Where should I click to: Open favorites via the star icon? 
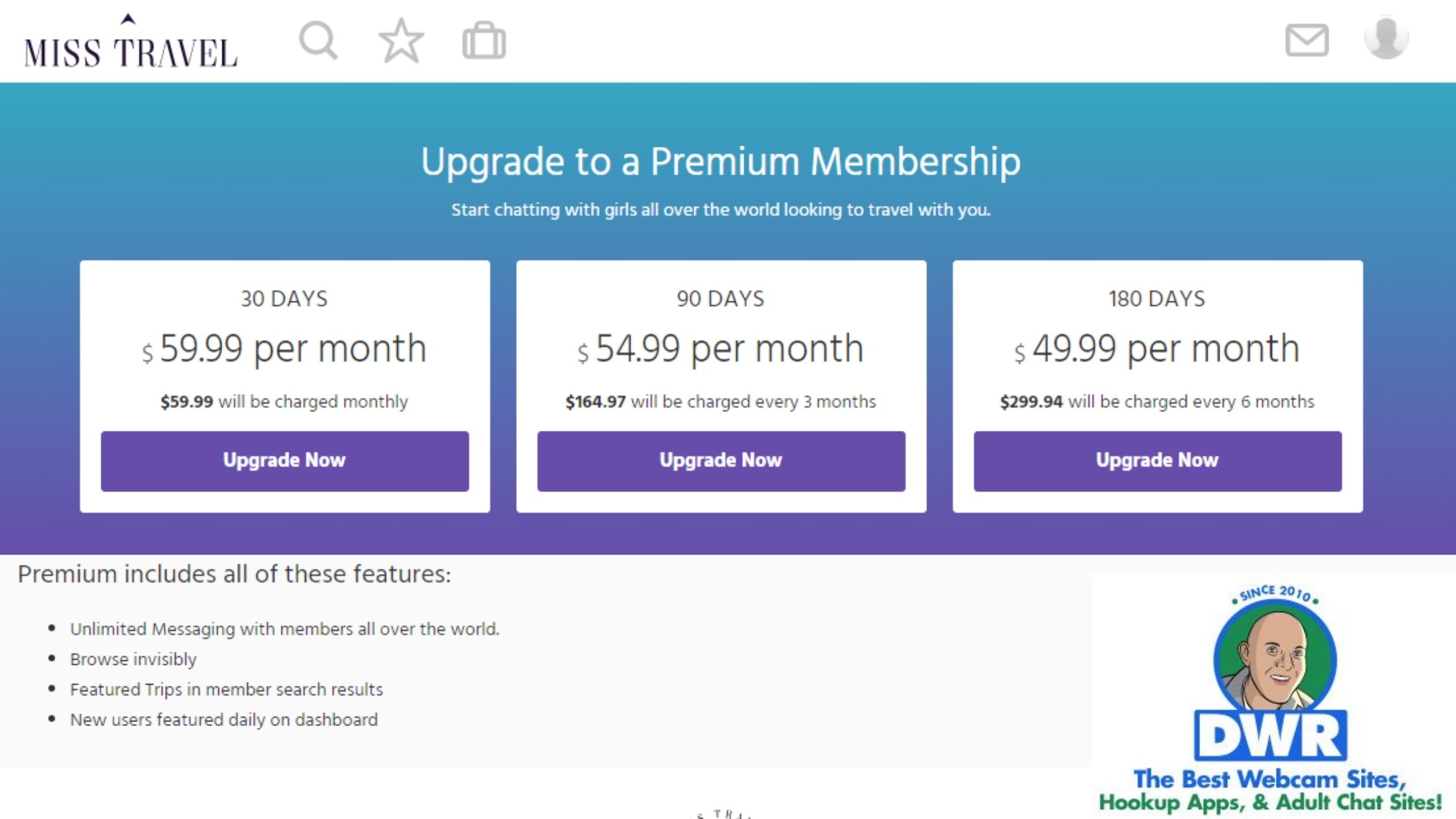(401, 41)
